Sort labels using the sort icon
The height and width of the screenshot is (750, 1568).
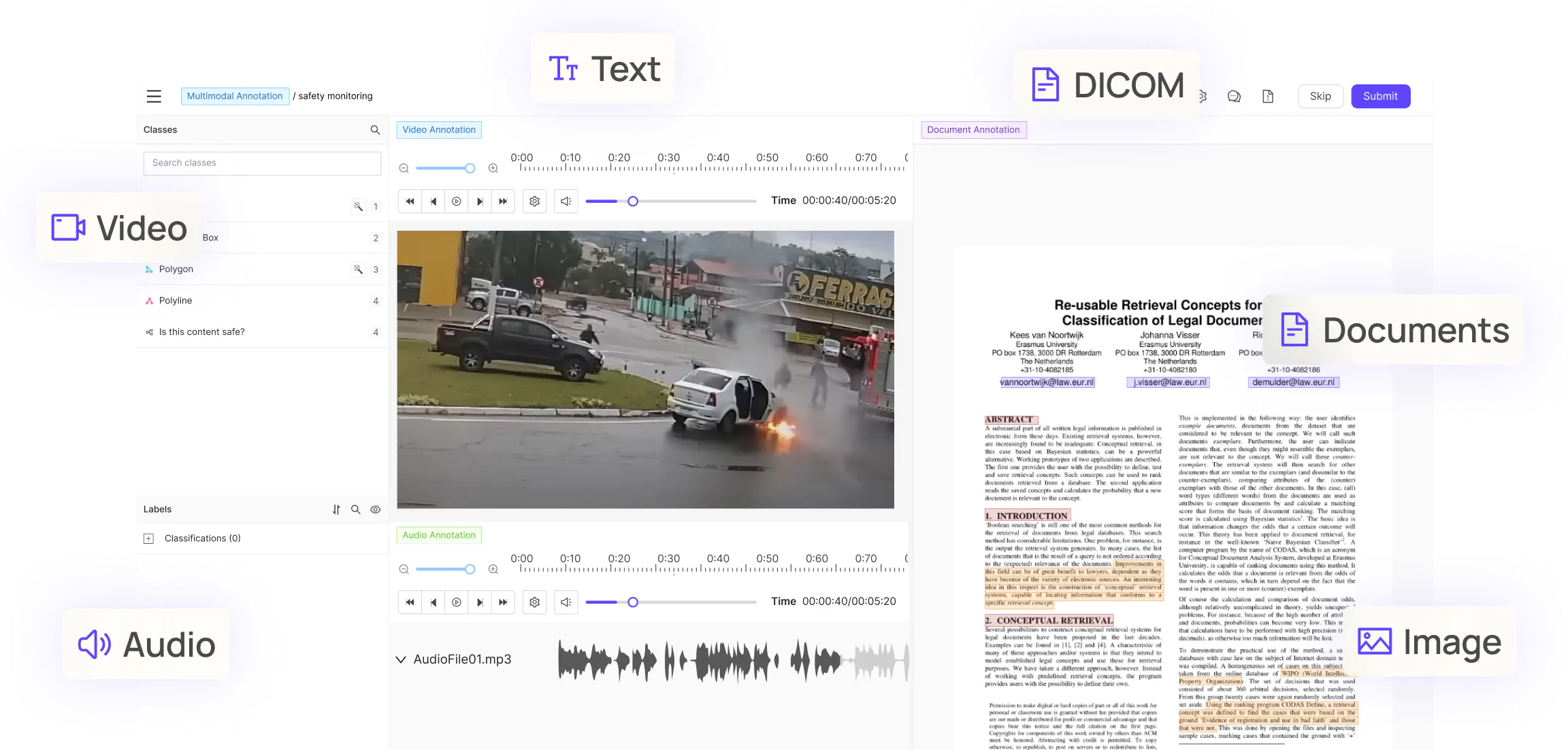pyautogui.click(x=336, y=510)
